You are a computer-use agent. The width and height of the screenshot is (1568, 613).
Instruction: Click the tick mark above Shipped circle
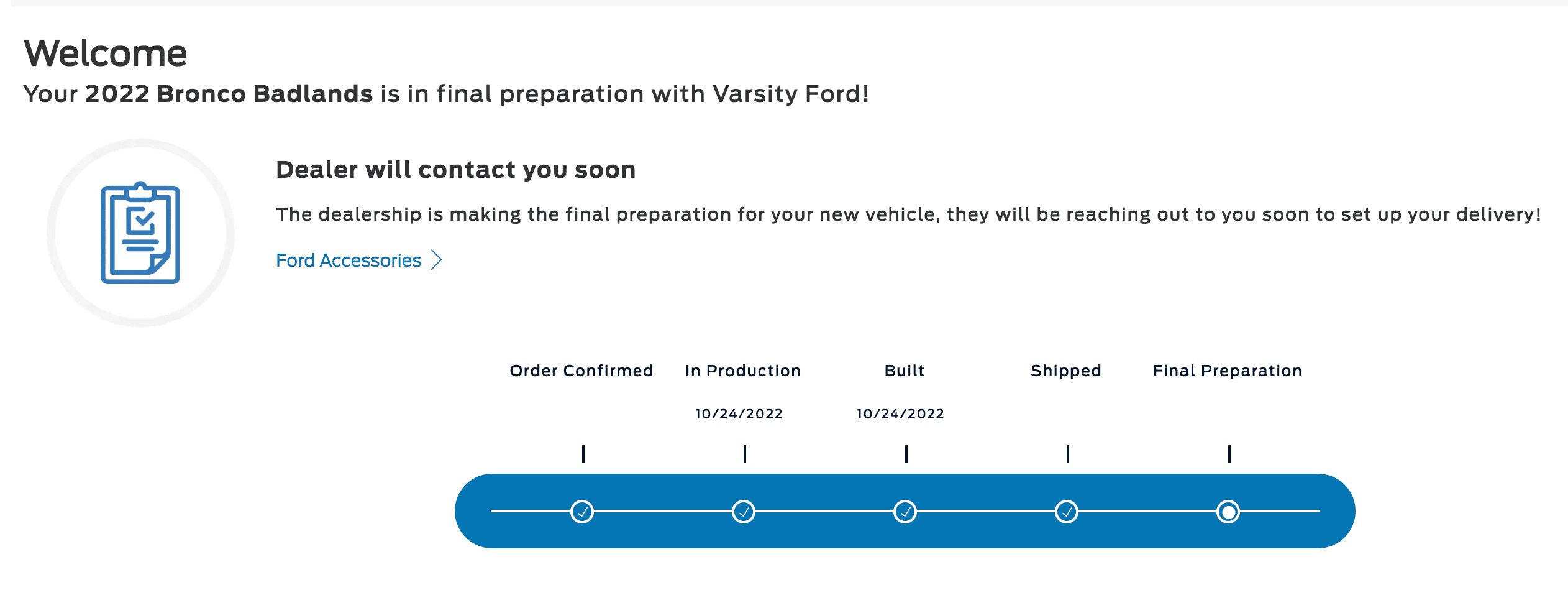1068,454
